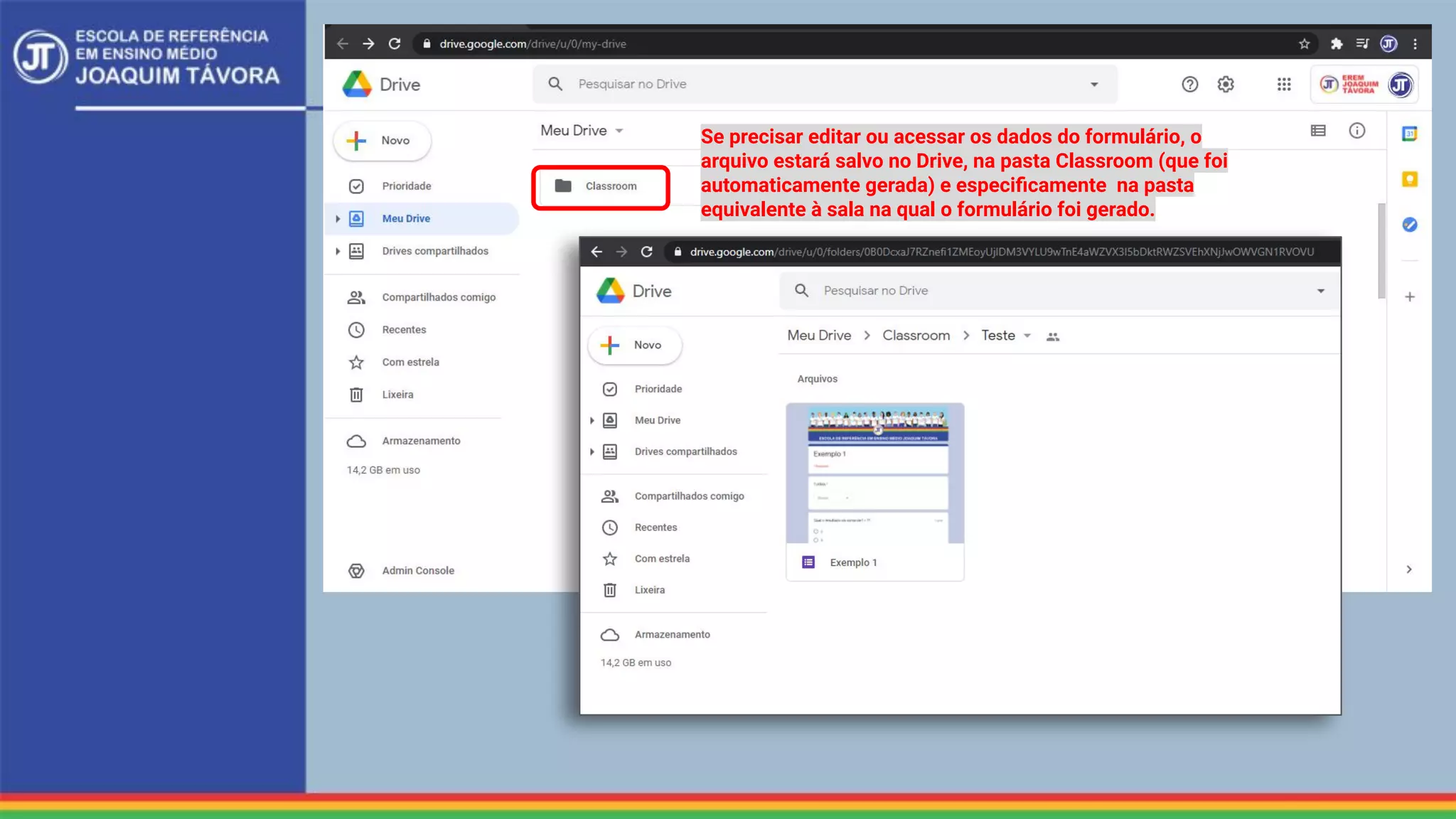Viewport: 1456px width, 819px height.
Task: Click the vertical scrollbar in back window
Action: [1381, 251]
